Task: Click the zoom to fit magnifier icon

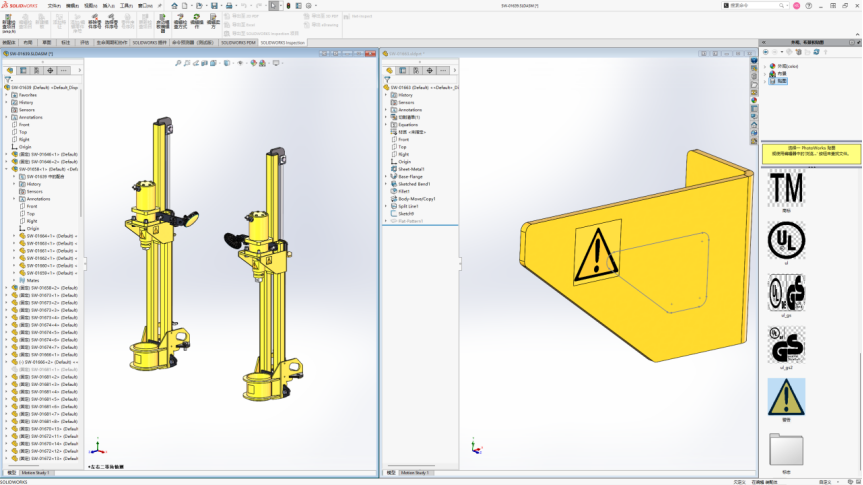Action: coord(178,62)
